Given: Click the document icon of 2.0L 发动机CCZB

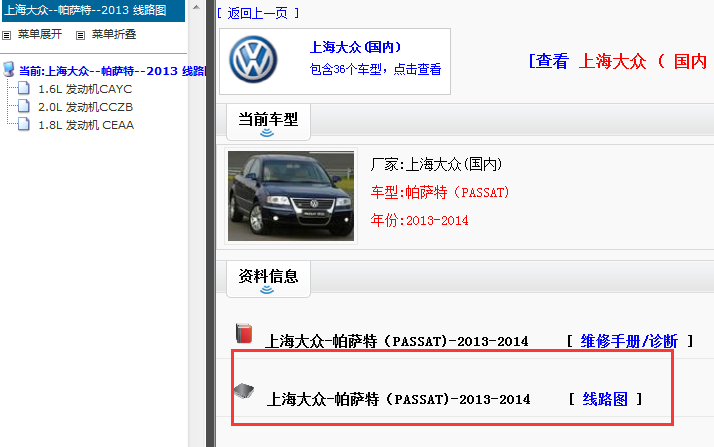Looking at the screenshot, I should pyautogui.click(x=24, y=106).
